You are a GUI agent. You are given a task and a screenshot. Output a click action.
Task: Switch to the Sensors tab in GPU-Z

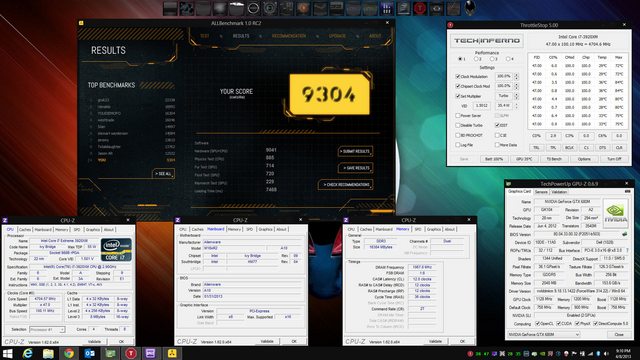pyautogui.click(x=541, y=192)
